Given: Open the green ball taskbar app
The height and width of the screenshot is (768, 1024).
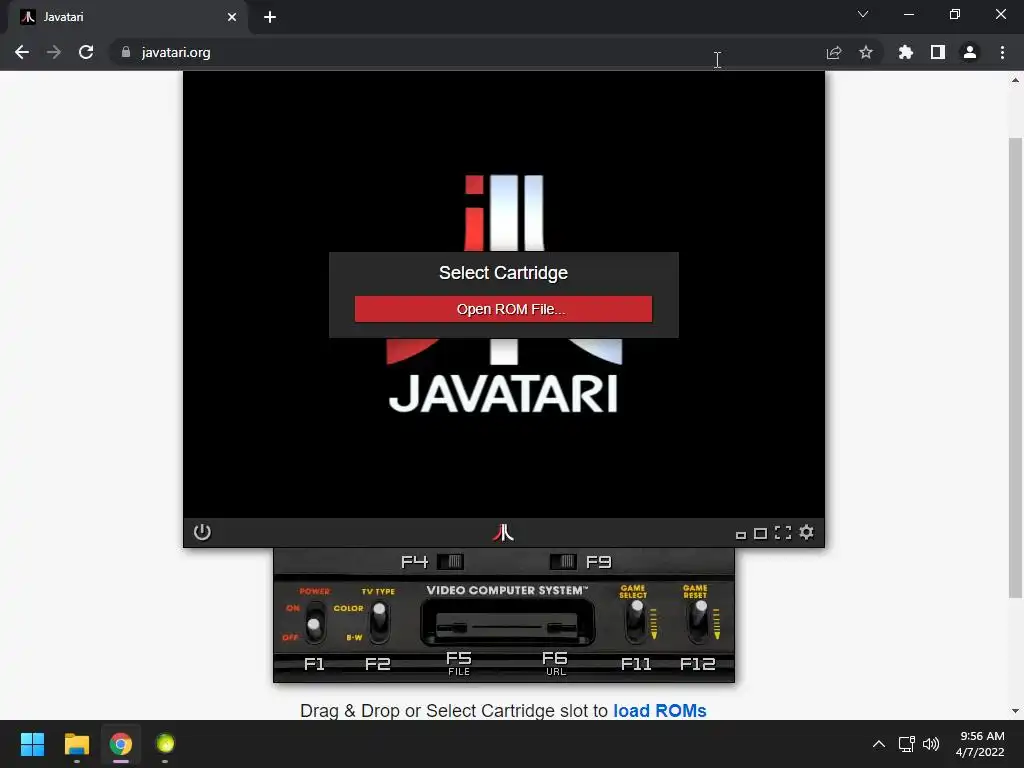Looking at the screenshot, I should 165,744.
